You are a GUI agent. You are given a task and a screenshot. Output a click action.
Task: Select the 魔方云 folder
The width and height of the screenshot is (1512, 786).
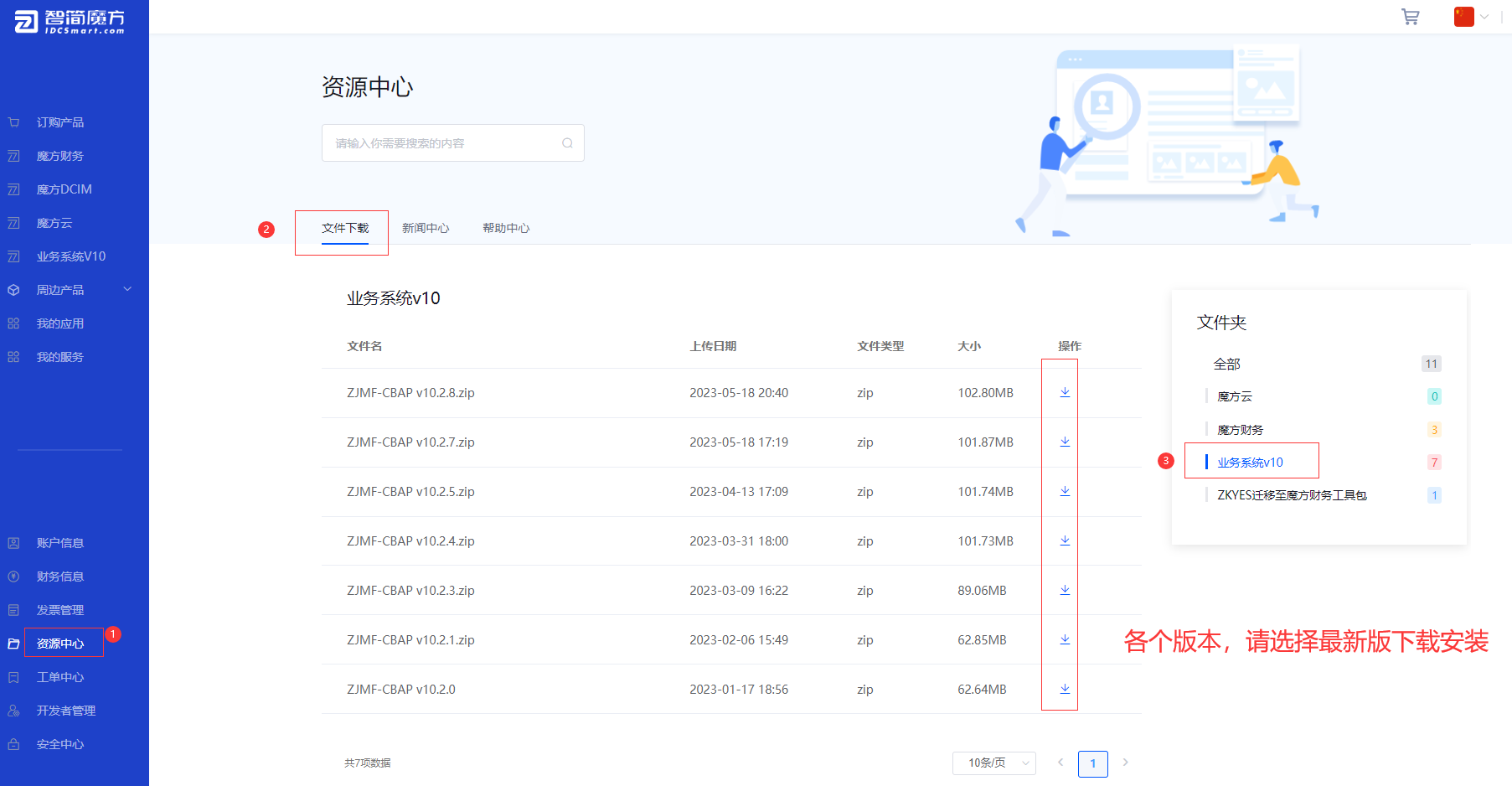point(1235,396)
